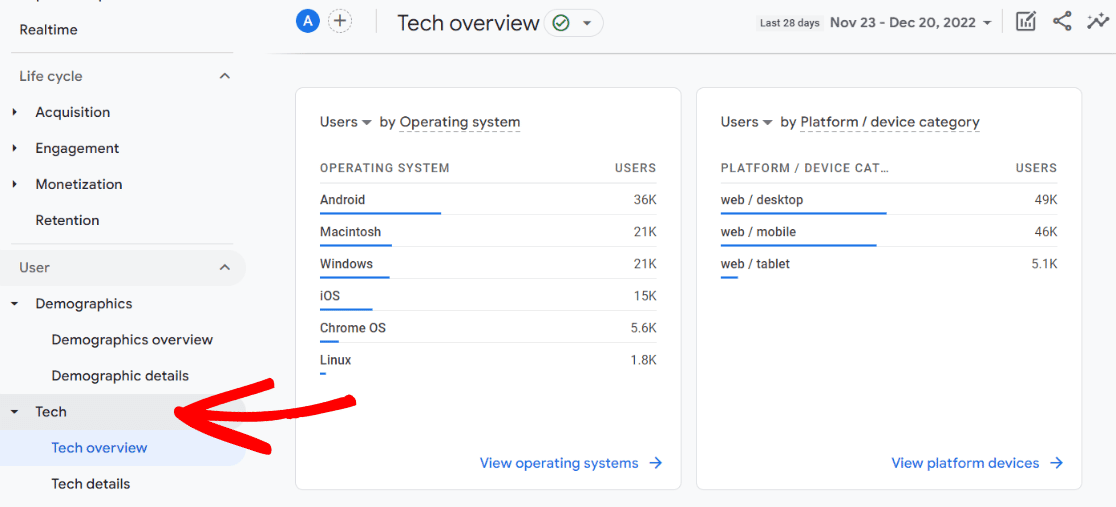Viewport: 1116px width, 507px height.
Task: Click the Operating system dimension selector
Action: tap(460, 122)
